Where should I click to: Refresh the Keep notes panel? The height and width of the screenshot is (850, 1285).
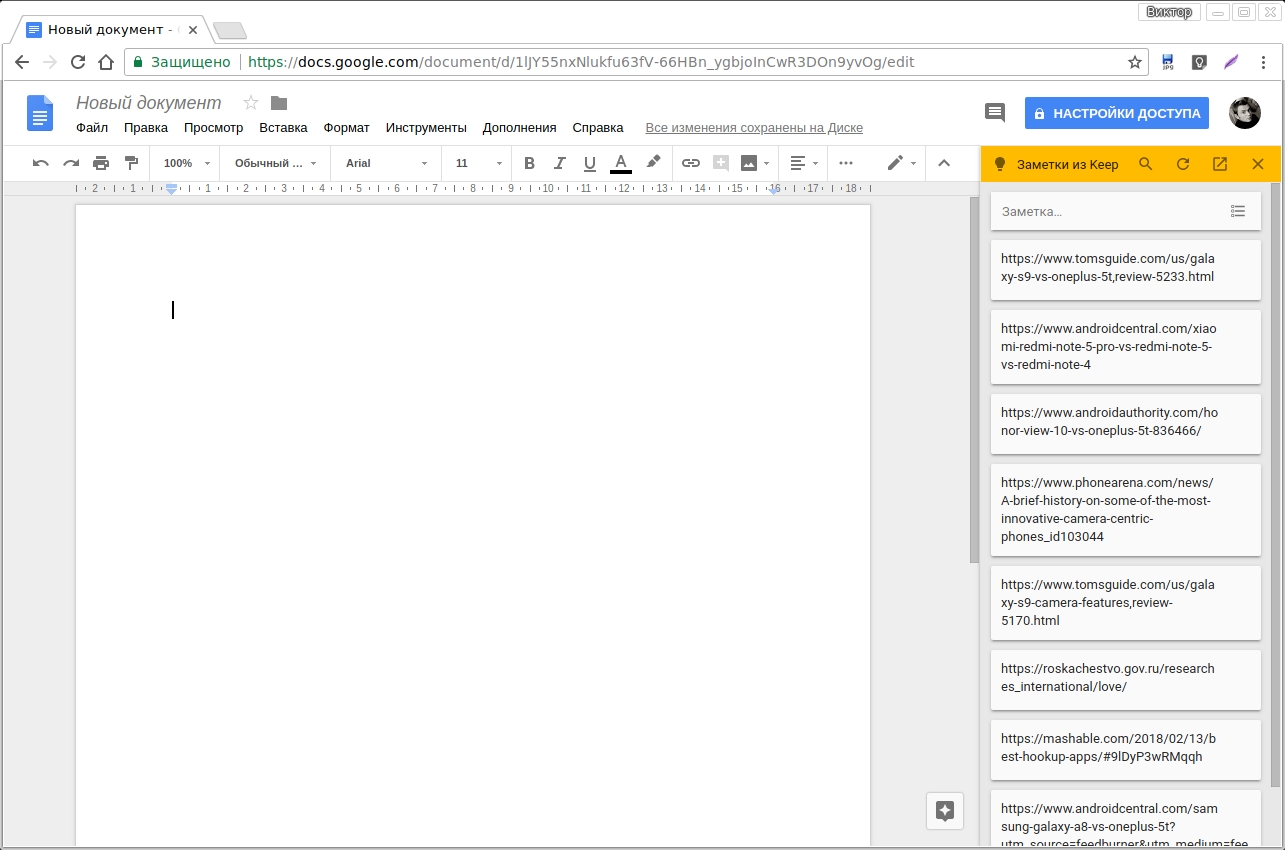[x=1183, y=164]
